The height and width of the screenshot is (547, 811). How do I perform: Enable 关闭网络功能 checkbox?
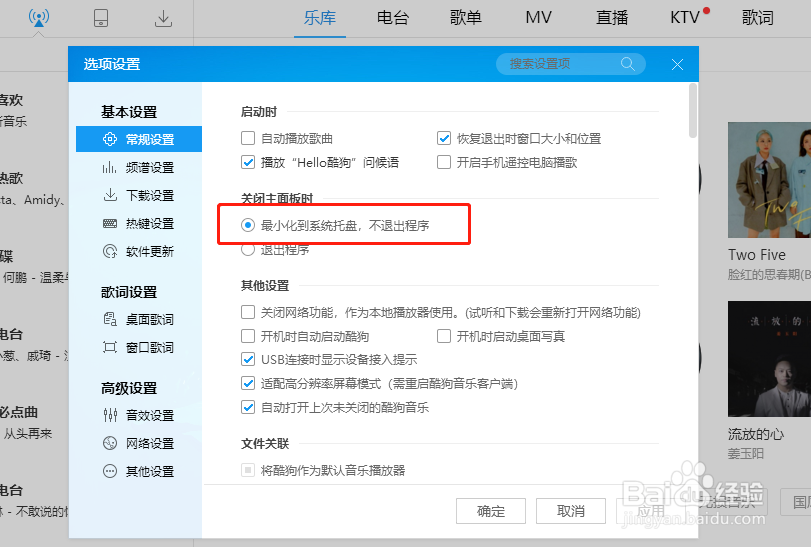coord(248,312)
